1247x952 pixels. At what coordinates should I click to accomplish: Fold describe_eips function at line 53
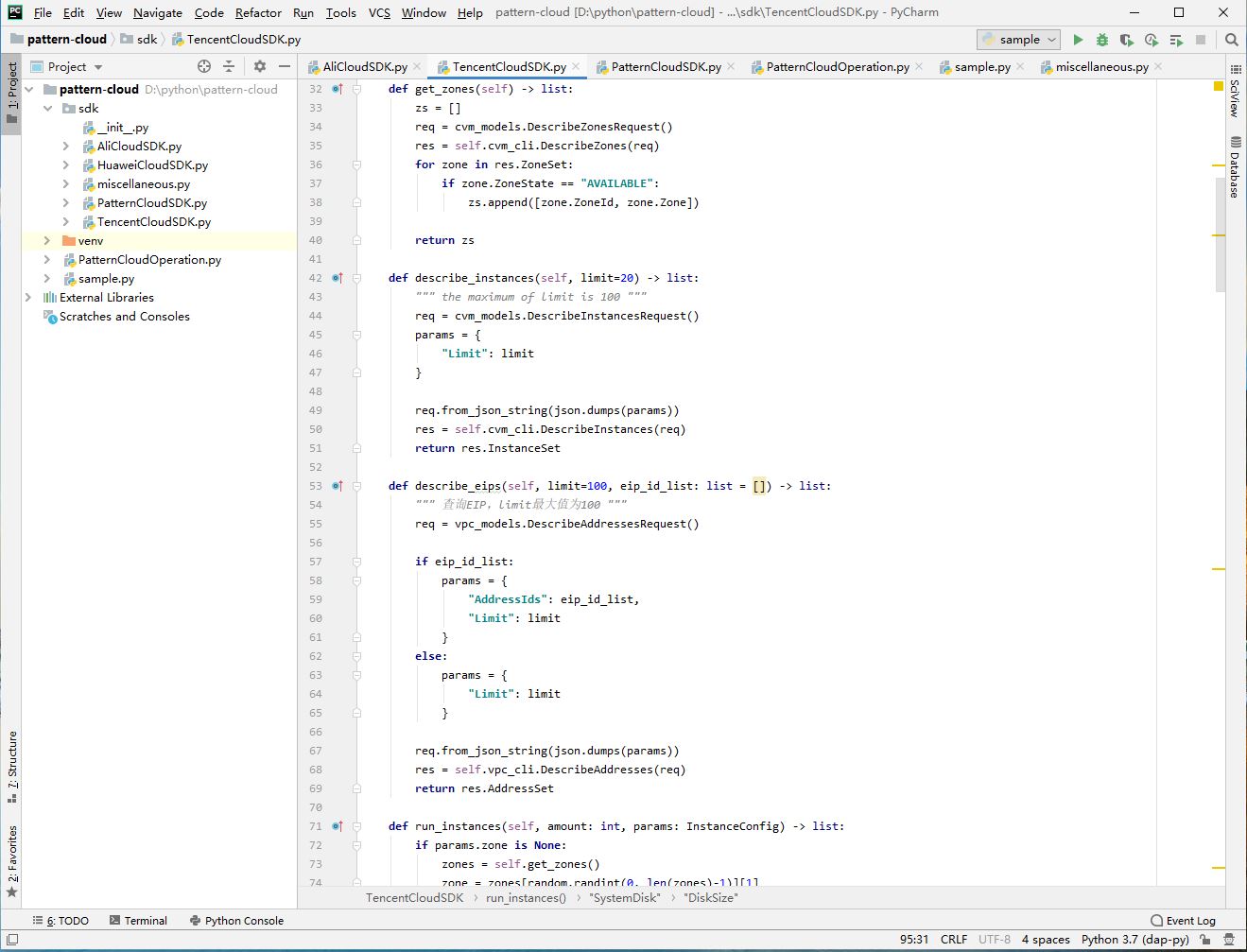click(x=357, y=486)
